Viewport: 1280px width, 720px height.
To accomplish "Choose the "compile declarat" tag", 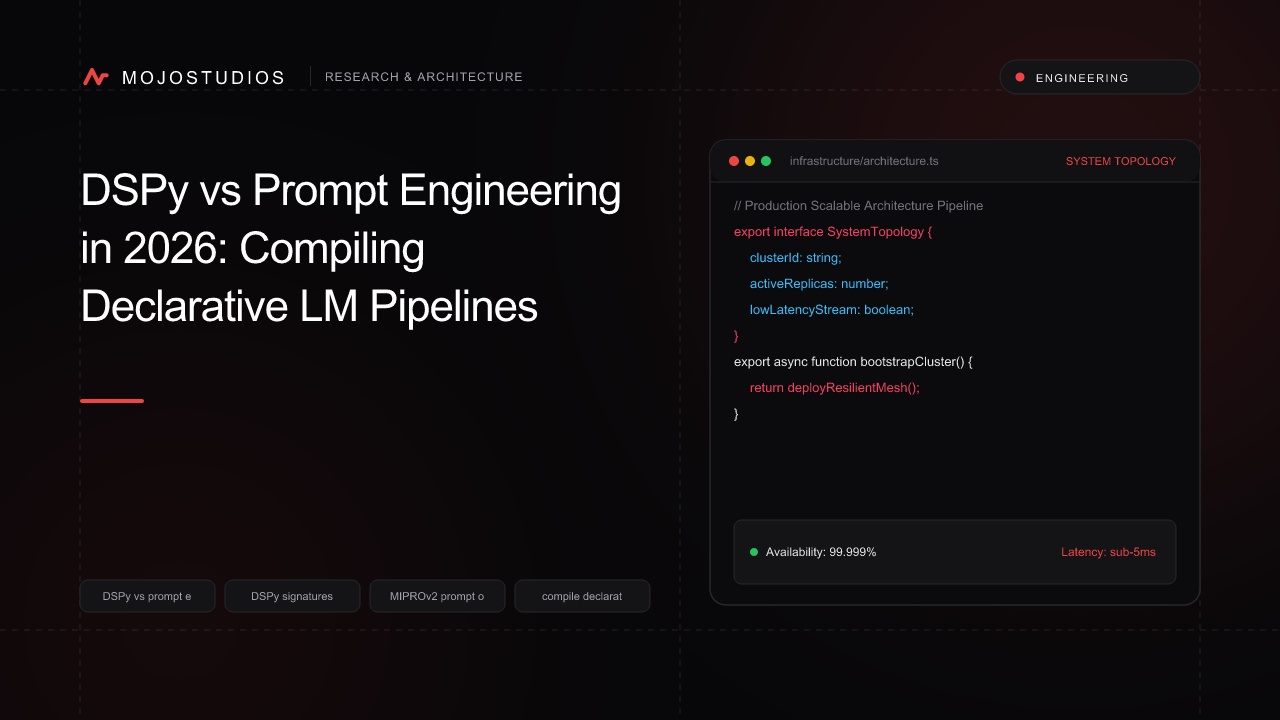I will [582, 596].
